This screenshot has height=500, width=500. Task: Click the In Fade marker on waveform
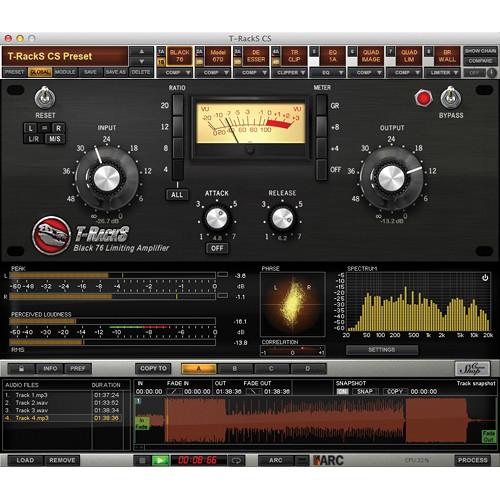(x=141, y=423)
